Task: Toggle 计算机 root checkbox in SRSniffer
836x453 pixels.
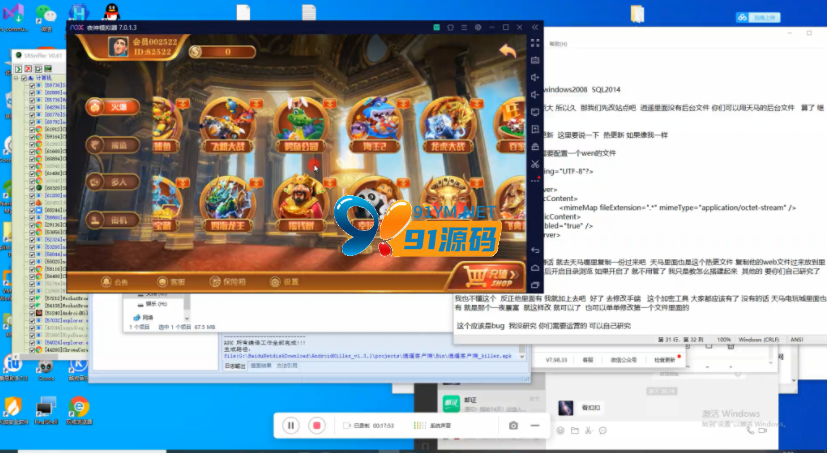Action: click(24, 78)
